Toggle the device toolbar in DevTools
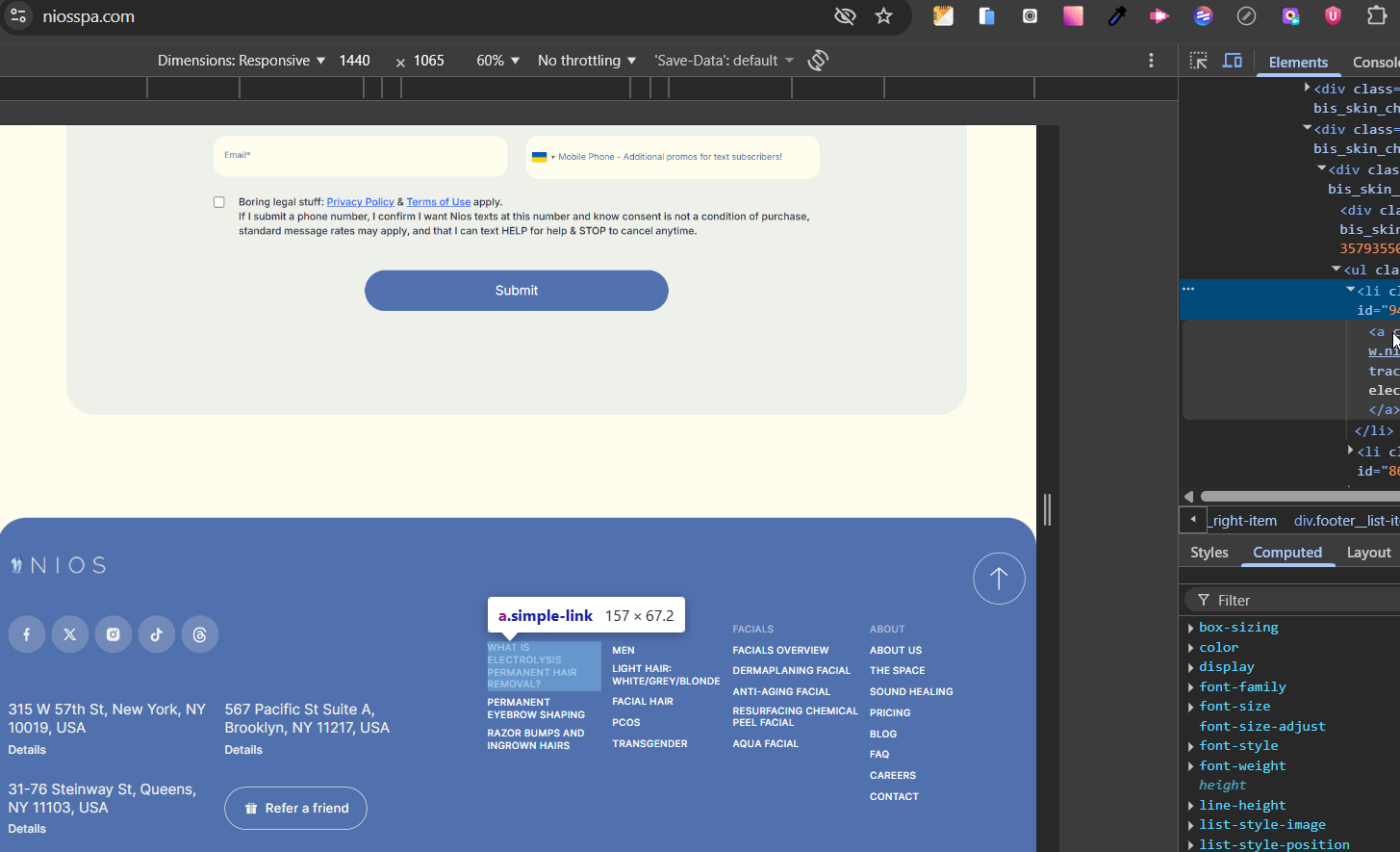The image size is (1400, 852). 1233,61
